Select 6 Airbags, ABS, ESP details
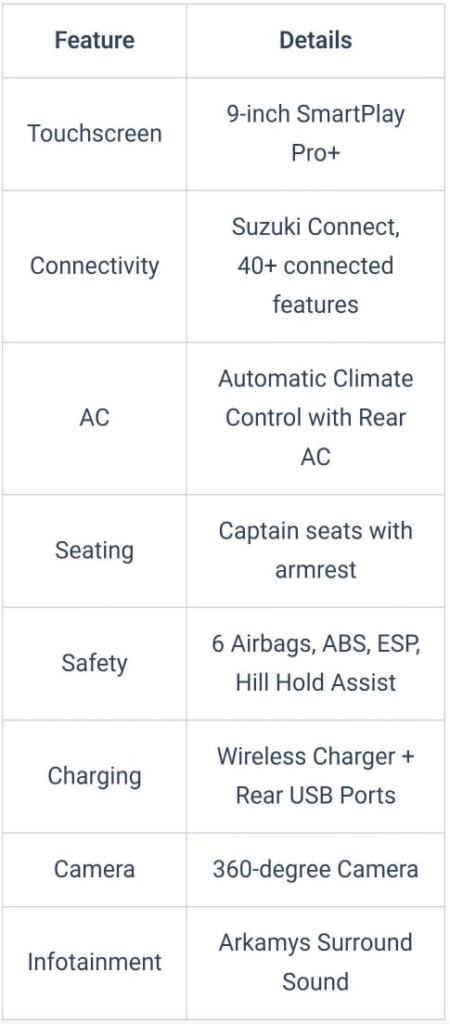Image resolution: width=450 pixels, height=1024 pixels. tap(315, 645)
